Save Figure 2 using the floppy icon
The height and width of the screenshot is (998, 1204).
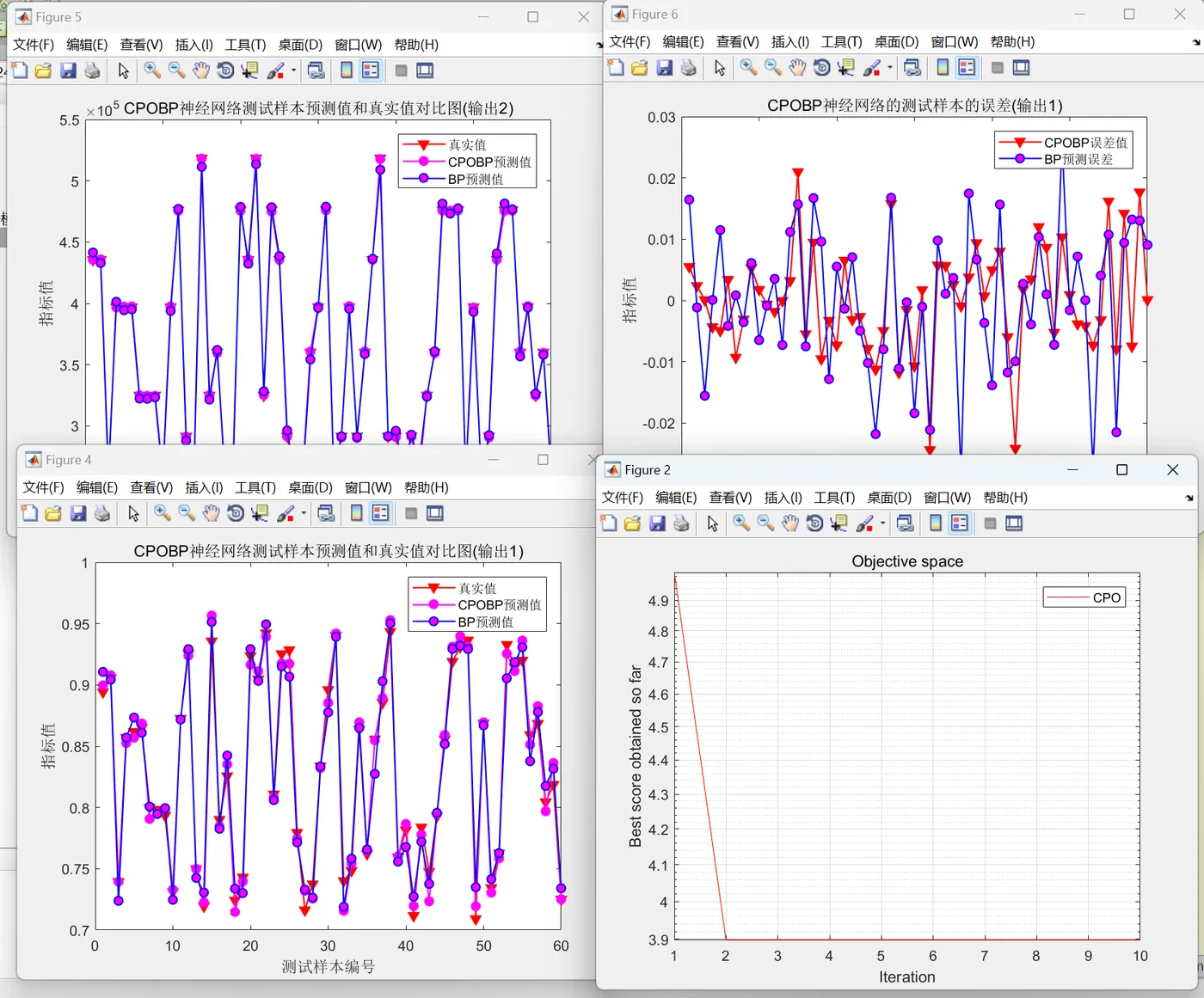pos(657,523)
